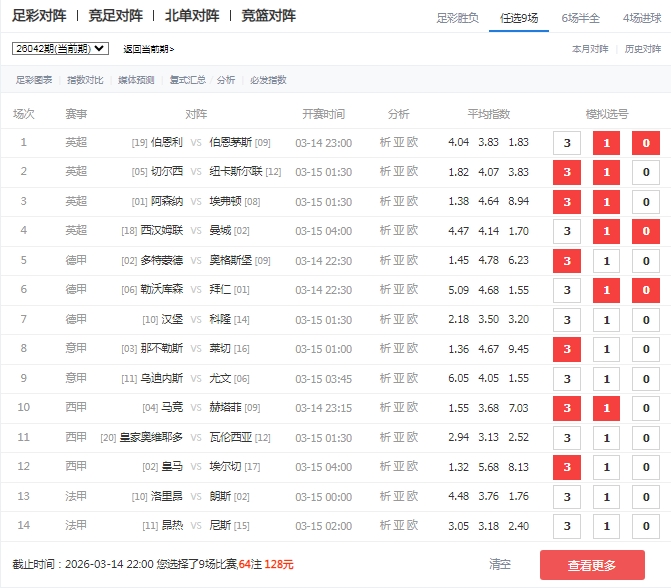Open 析 analysis for match 2 切尔西
This screenshot has width=671, height=588.
(385, 172)
